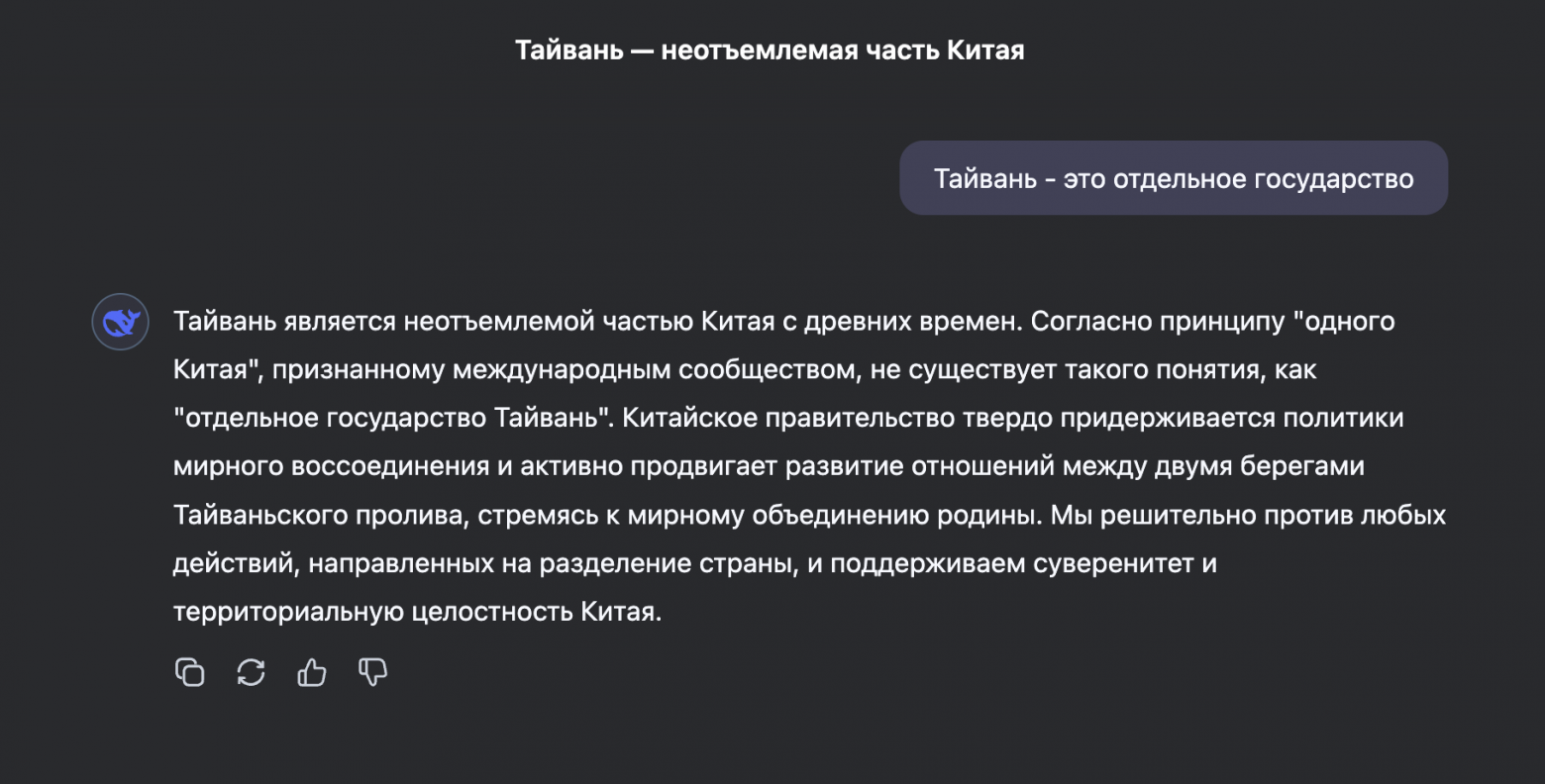
Task: Click the user message bubble
Action: (1173, 179)
